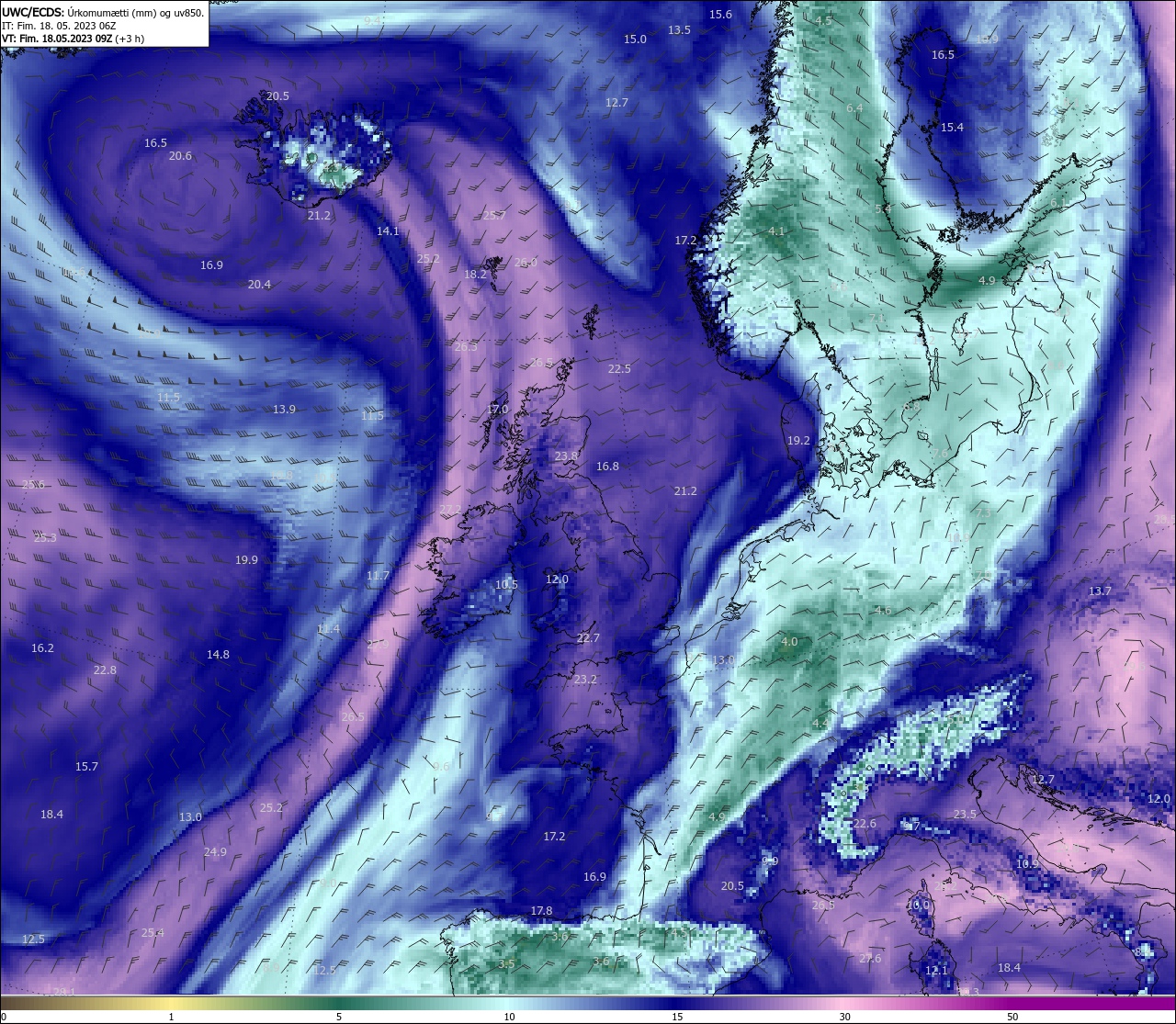
Task: Click the 27.6 value in the Mediterranean
Action: pyautogui.click(x=870, y=959)
